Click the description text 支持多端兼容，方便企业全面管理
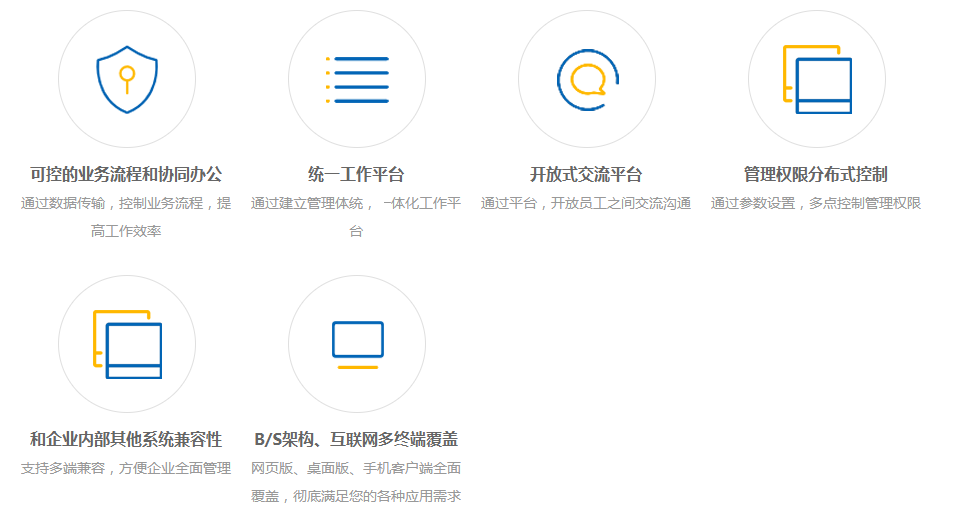 (x=127, y=468)
